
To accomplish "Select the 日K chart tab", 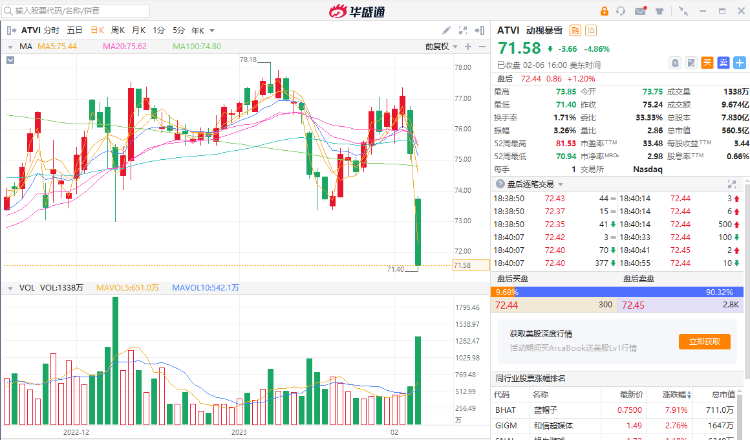I will pos(98,31).
